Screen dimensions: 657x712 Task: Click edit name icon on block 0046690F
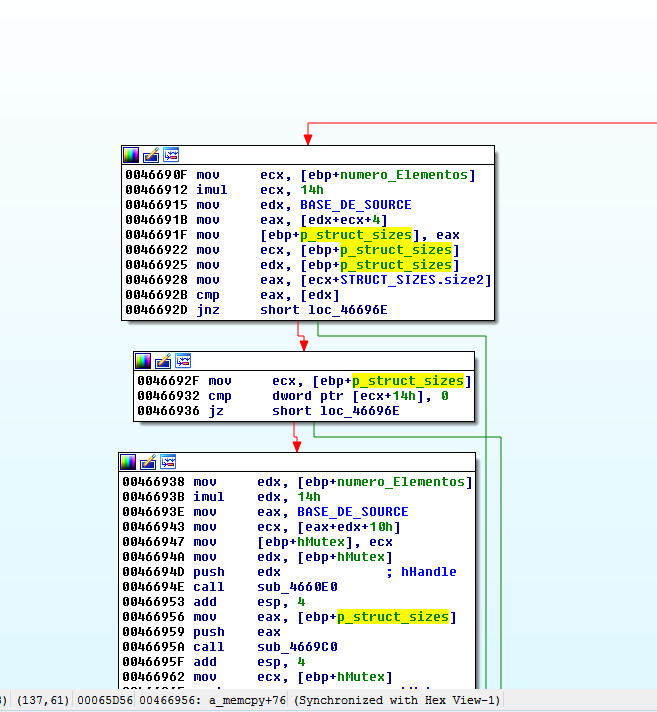(x=151, y=155)
